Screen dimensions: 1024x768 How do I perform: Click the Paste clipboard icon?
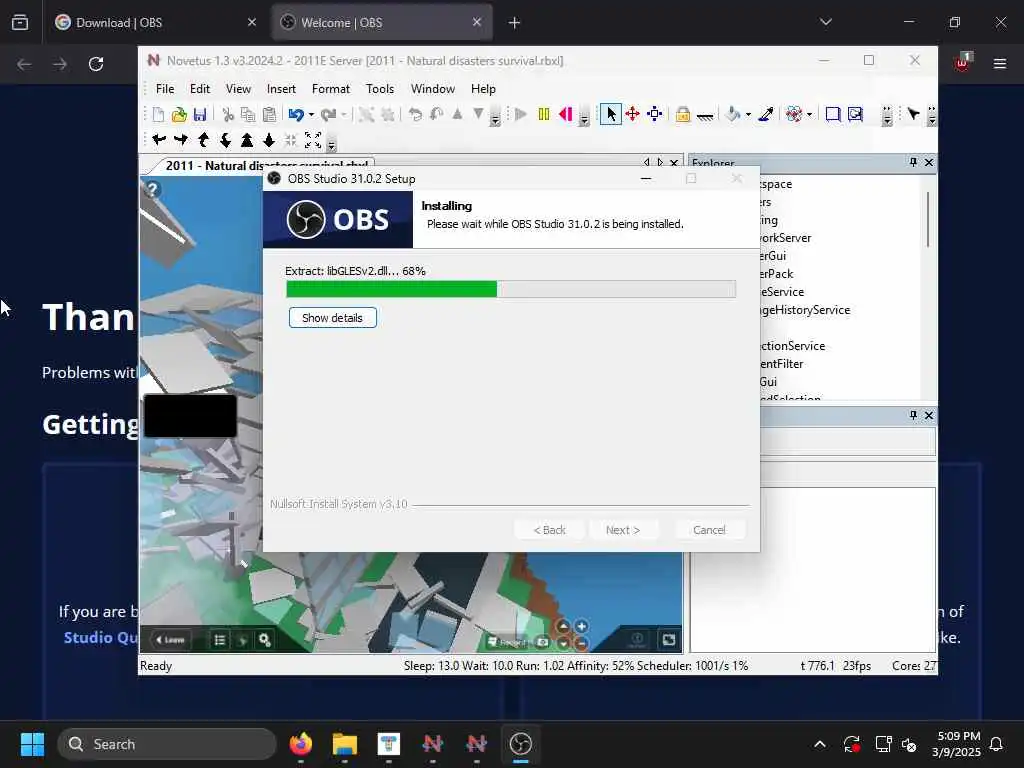[269, 115]
